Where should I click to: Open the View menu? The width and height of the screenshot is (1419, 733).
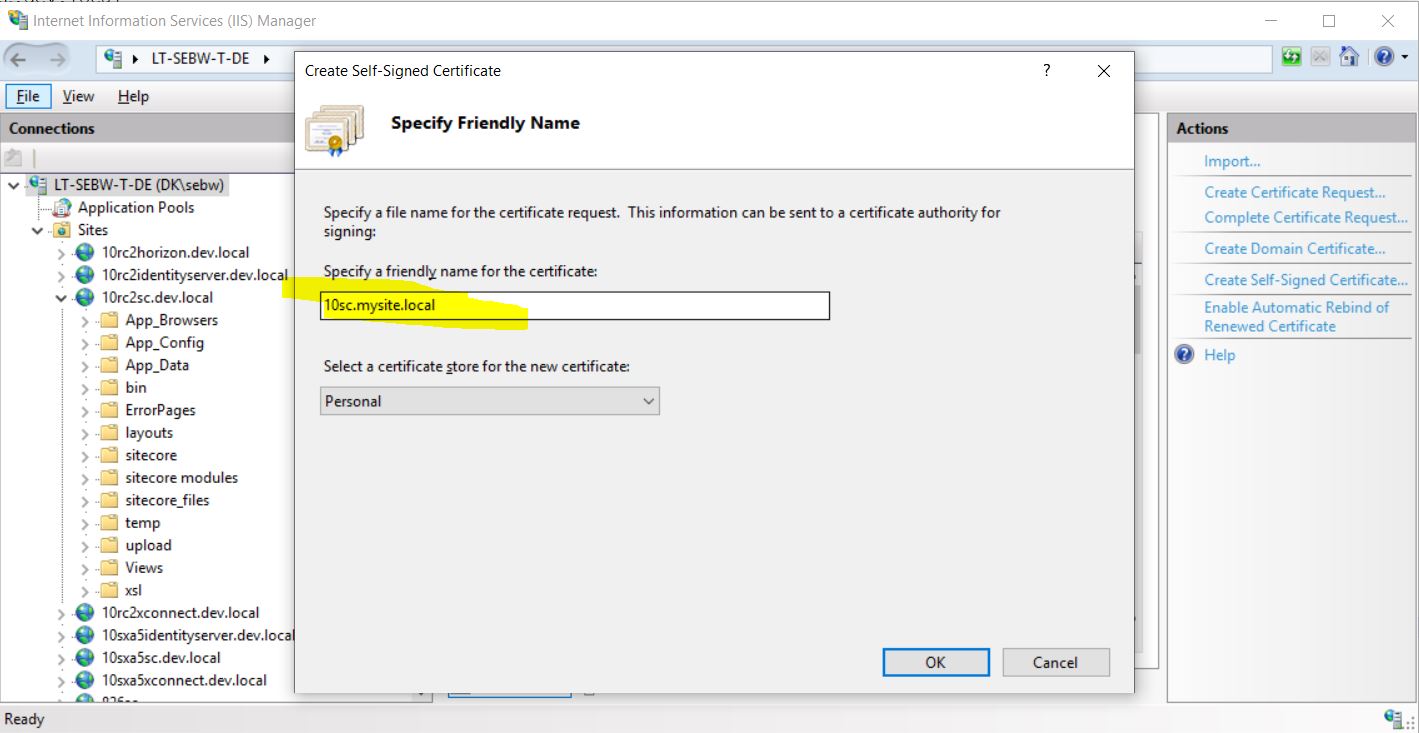pyautogui.click(x=78, y=96)
